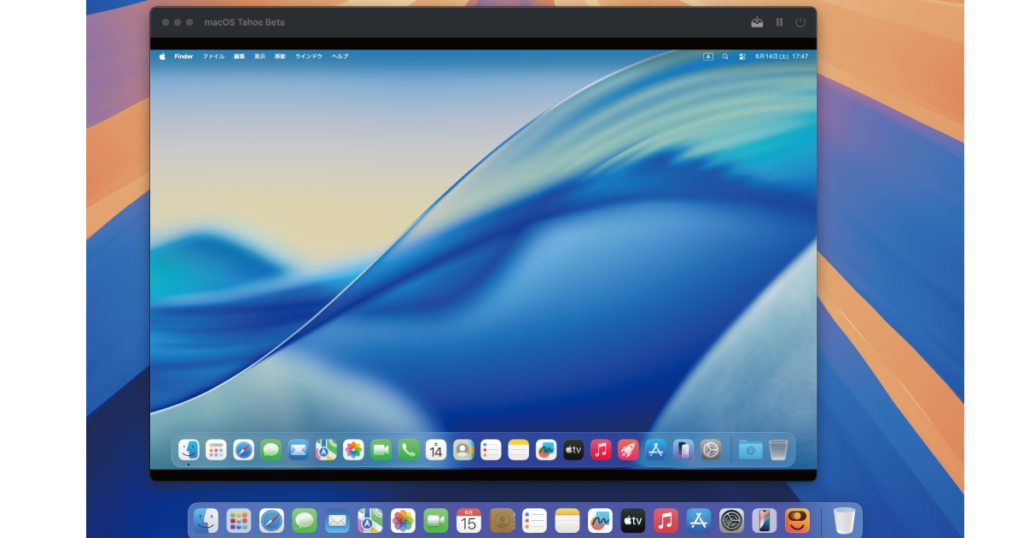Open Messages in the host dock
Image resolution: width=1024 pixels, height=538 pixels.
click(304, 520)
